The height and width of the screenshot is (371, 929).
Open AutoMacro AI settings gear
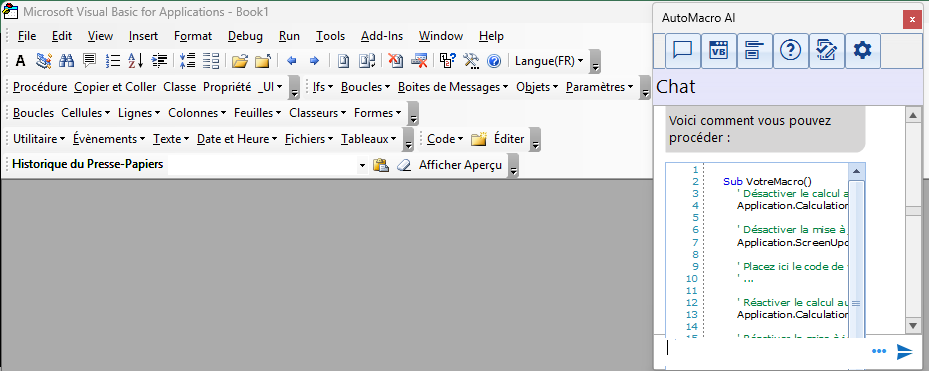[x=863, y=50]
